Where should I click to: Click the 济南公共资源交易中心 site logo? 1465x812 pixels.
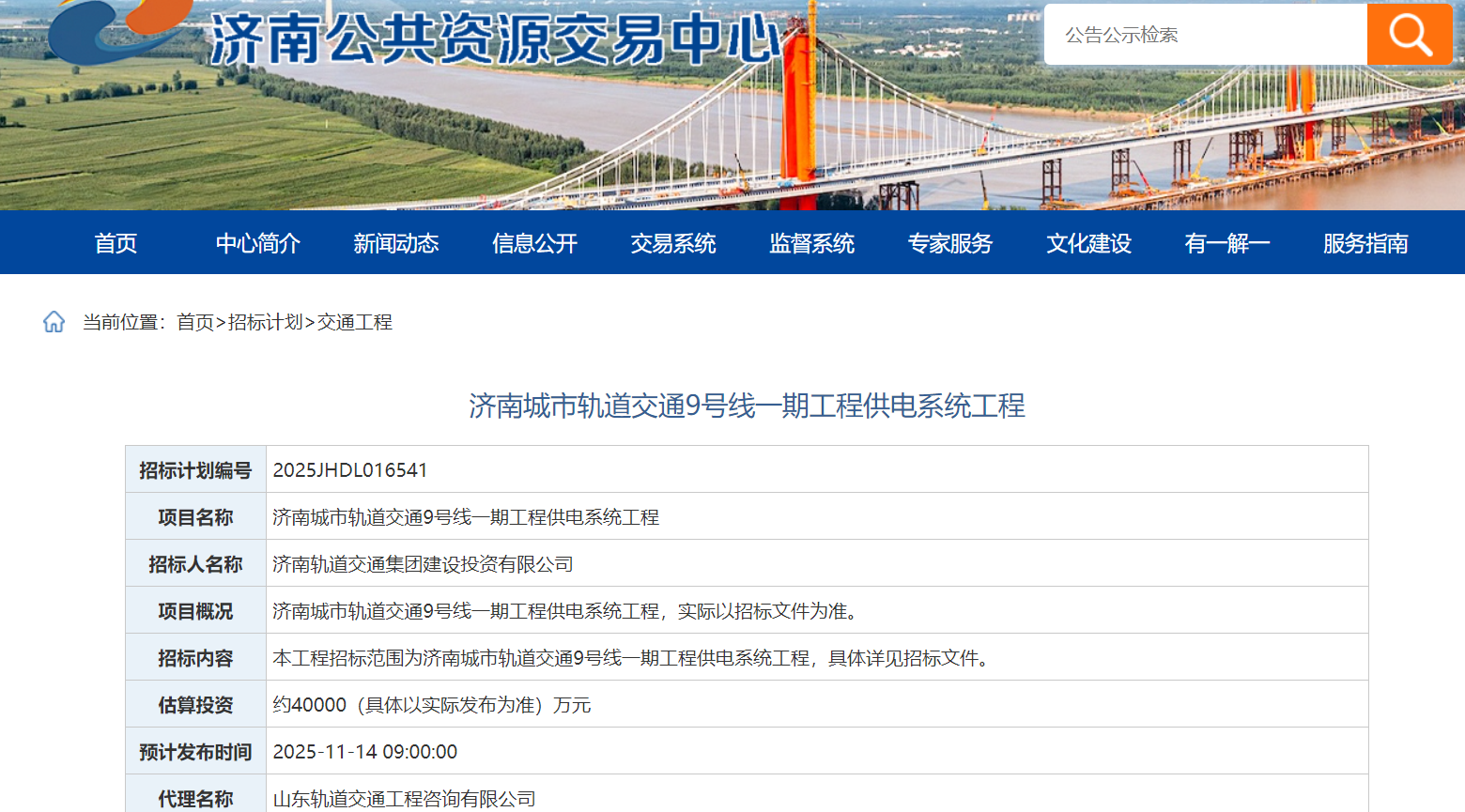pos(394,38)
